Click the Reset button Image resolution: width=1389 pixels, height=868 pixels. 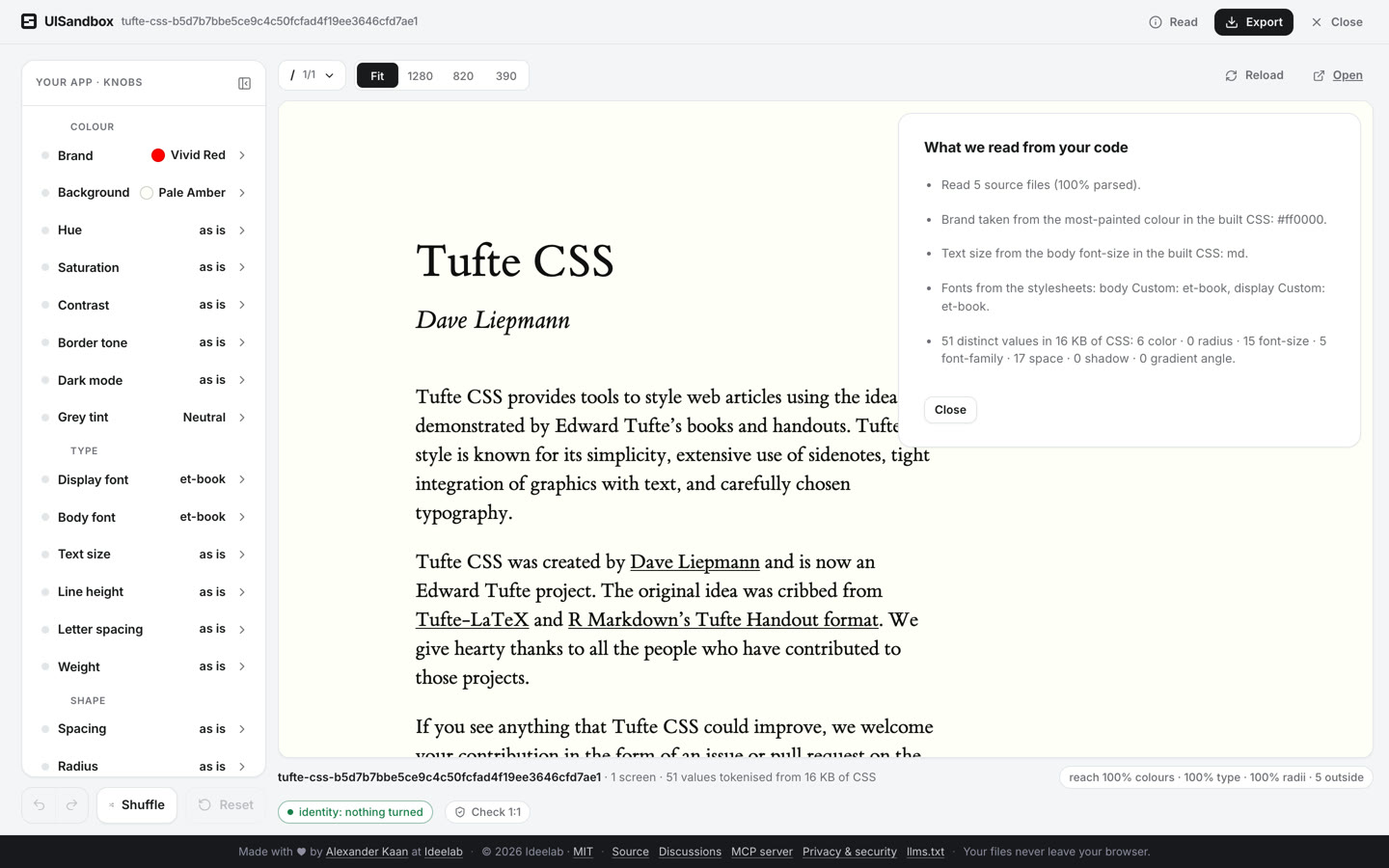226,805
